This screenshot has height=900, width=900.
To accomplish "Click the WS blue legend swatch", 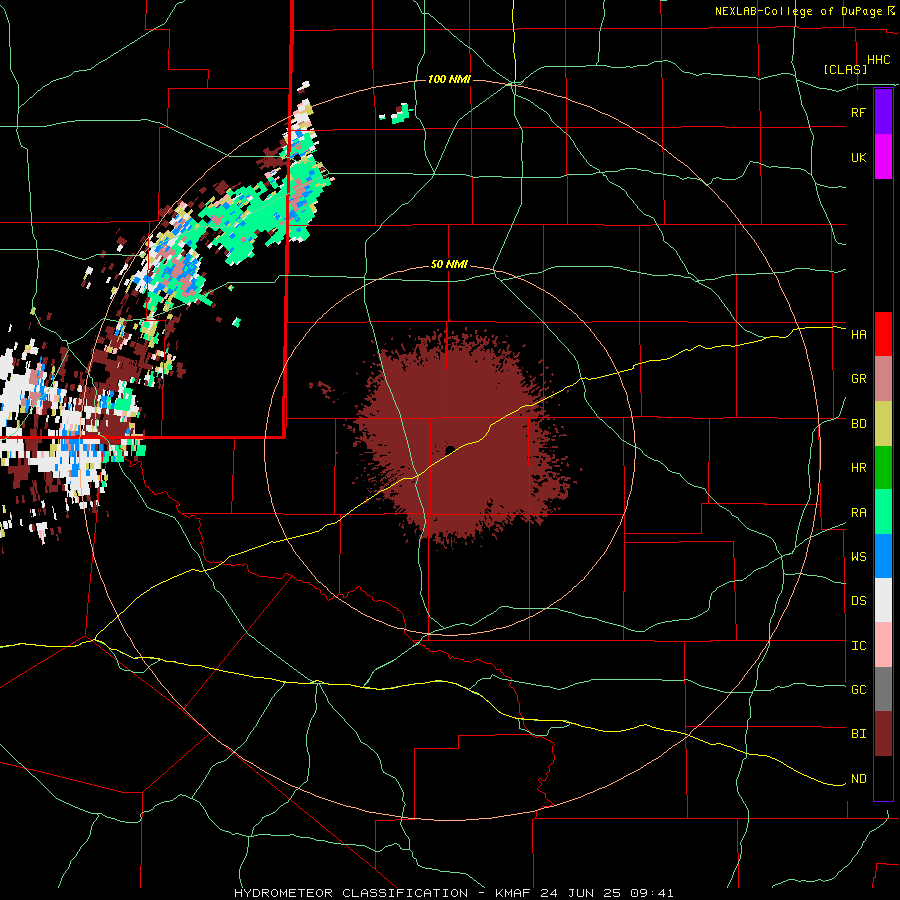I will (x=883, y=556).
